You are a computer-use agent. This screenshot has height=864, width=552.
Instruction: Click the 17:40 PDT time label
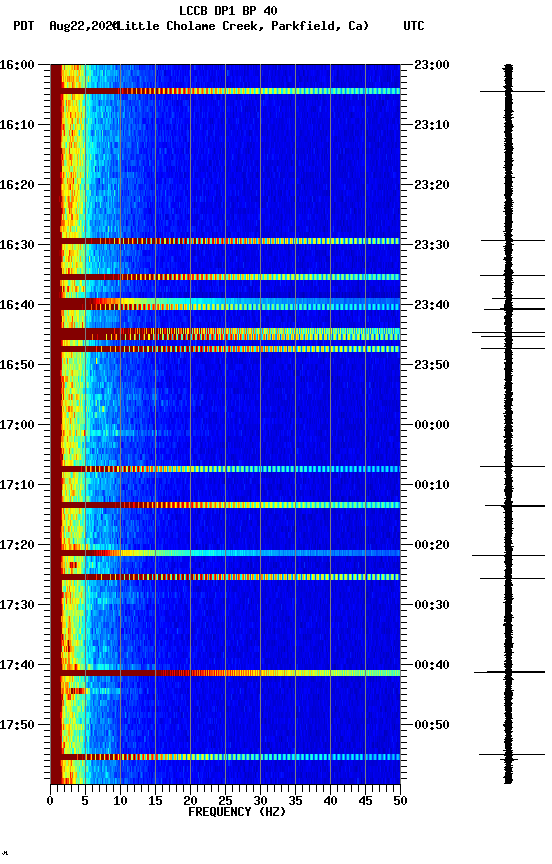coord(17,666)
